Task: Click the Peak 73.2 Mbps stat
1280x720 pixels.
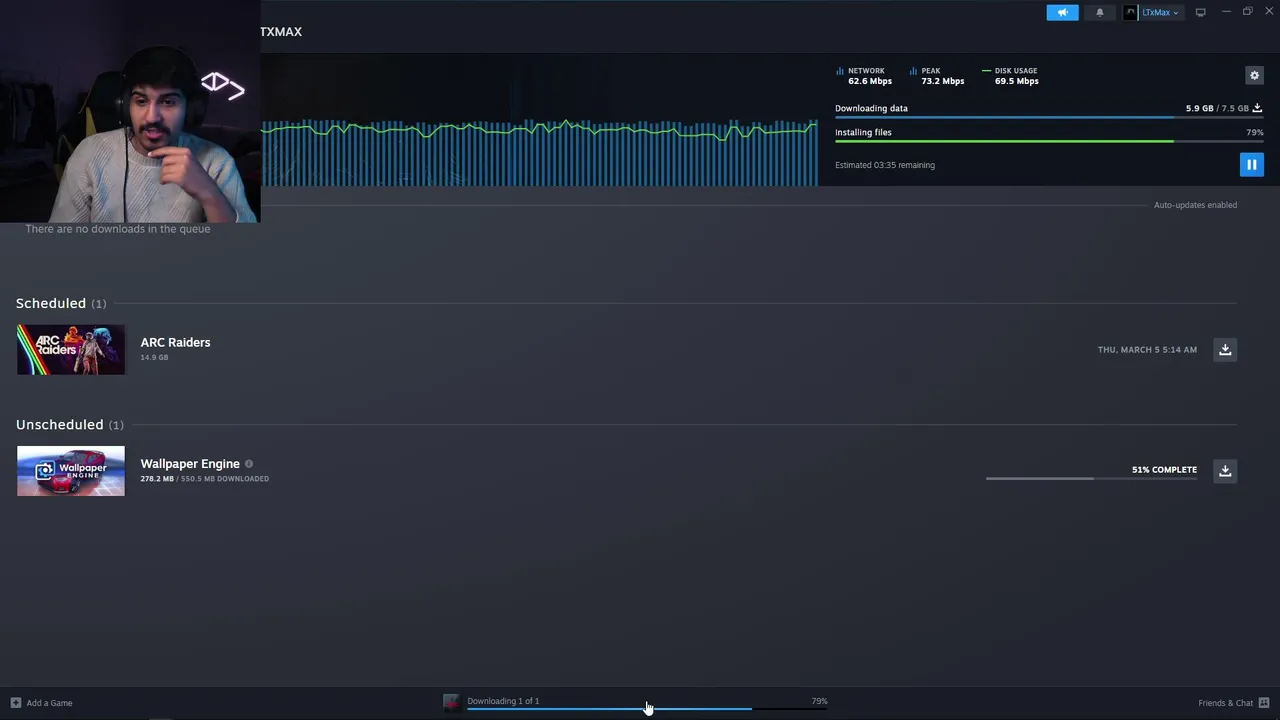Action: coord(937,76)
